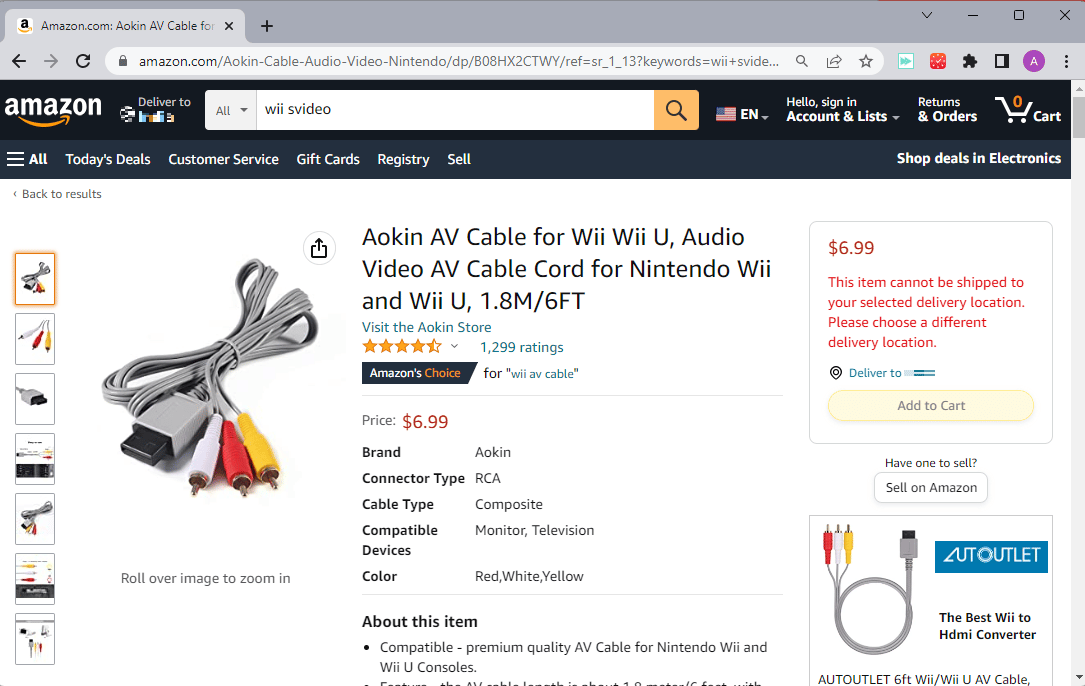Click the Add to Cart button

coord(930,405)
